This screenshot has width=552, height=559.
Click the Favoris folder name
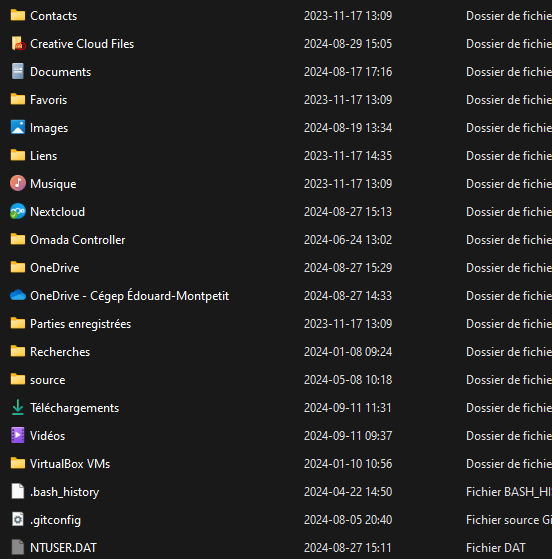tap(48, 100)
